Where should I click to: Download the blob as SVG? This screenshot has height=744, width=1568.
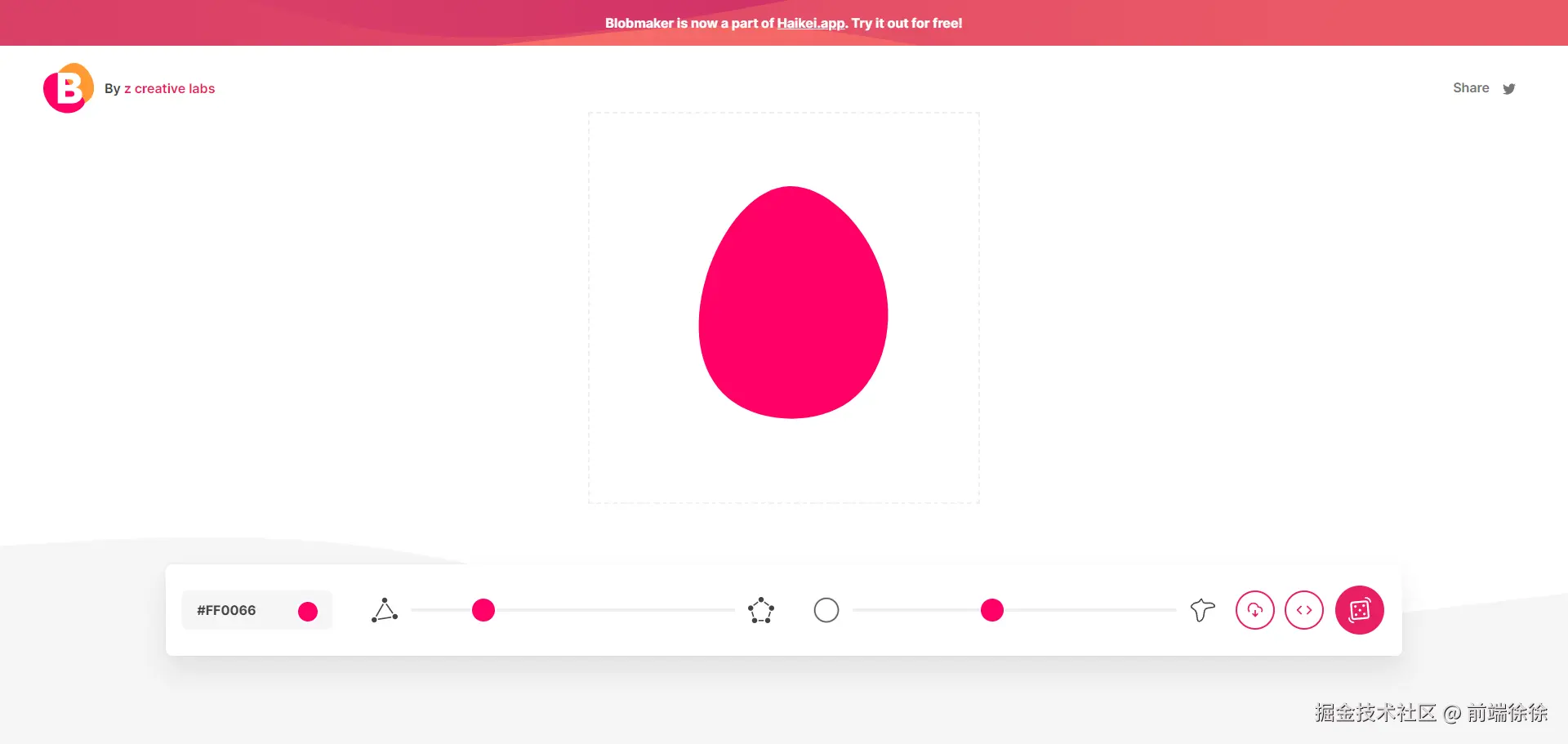(1255, 610)
